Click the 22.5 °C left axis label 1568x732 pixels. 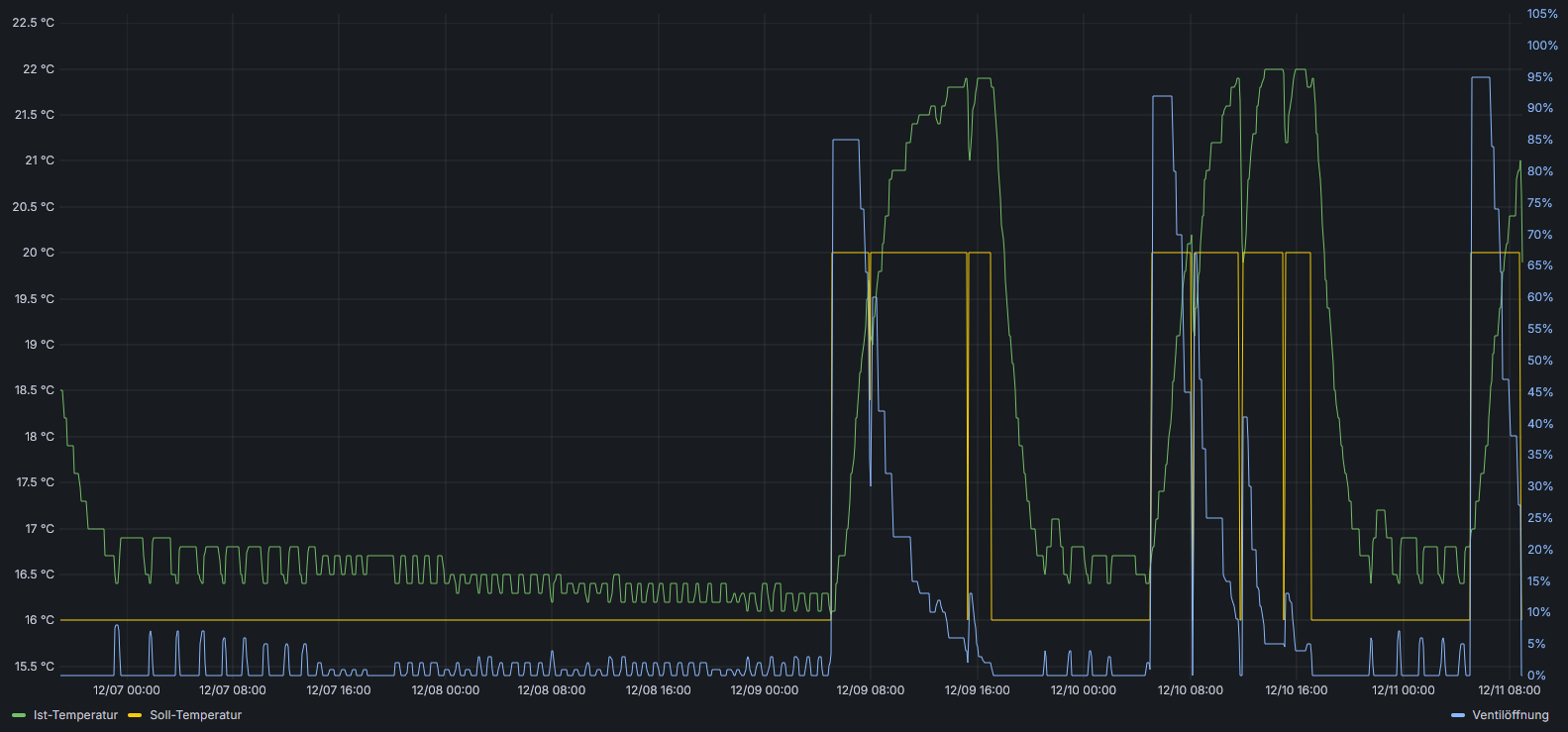click(34, 23)
